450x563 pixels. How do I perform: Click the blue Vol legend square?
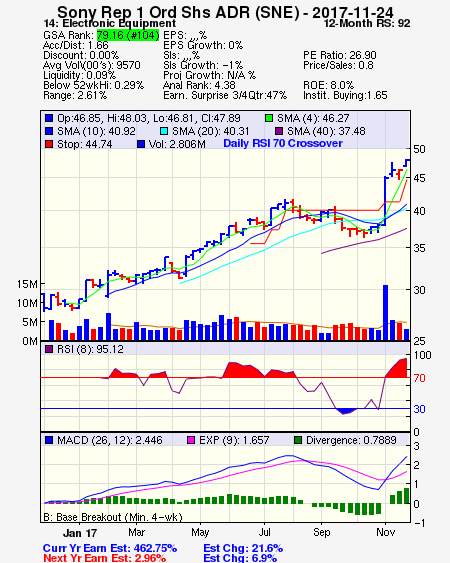tap(141, 144)
